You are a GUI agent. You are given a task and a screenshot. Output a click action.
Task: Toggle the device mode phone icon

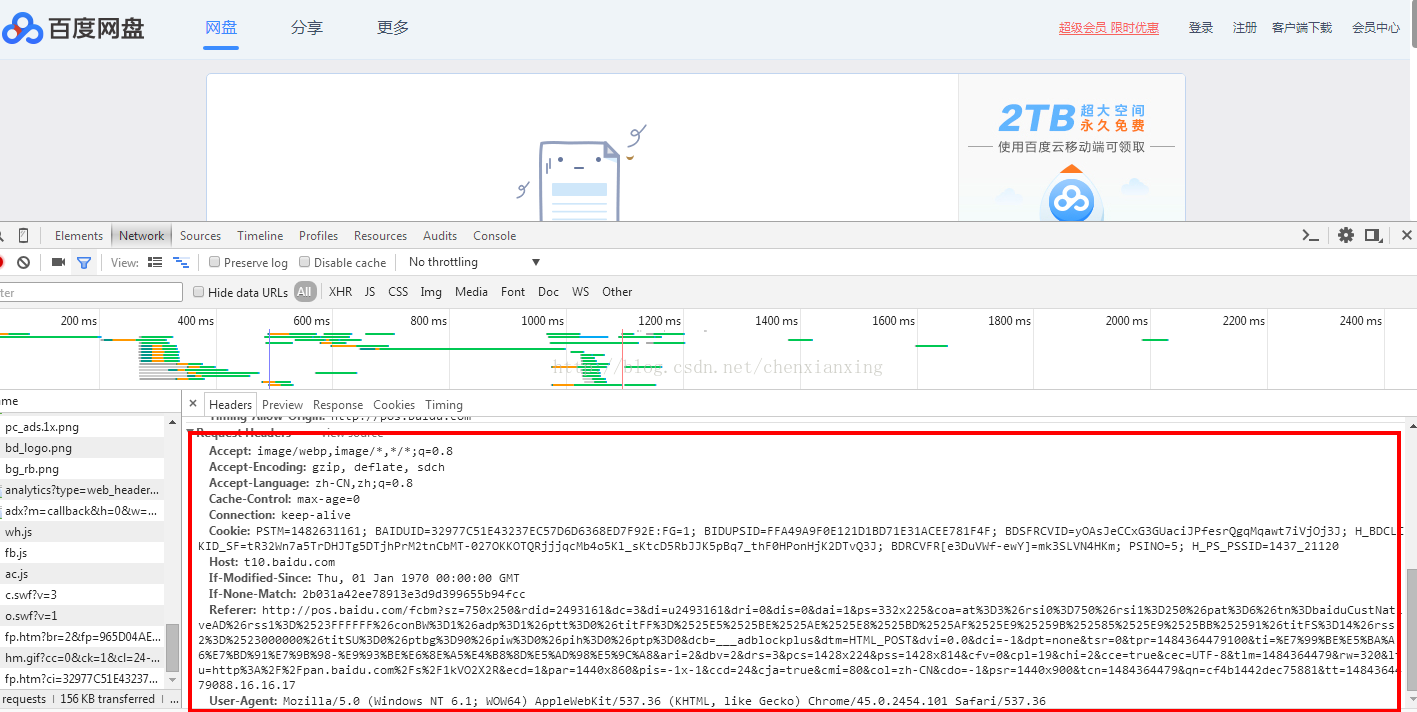pyautogui.click(x=23, y=236)
